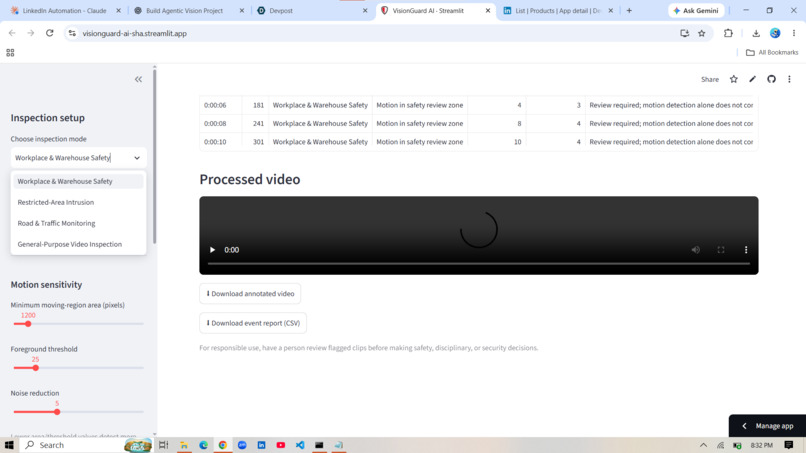
Task: Switch to List | Products LinkedIn tab
Action: (x=558, y=10)
